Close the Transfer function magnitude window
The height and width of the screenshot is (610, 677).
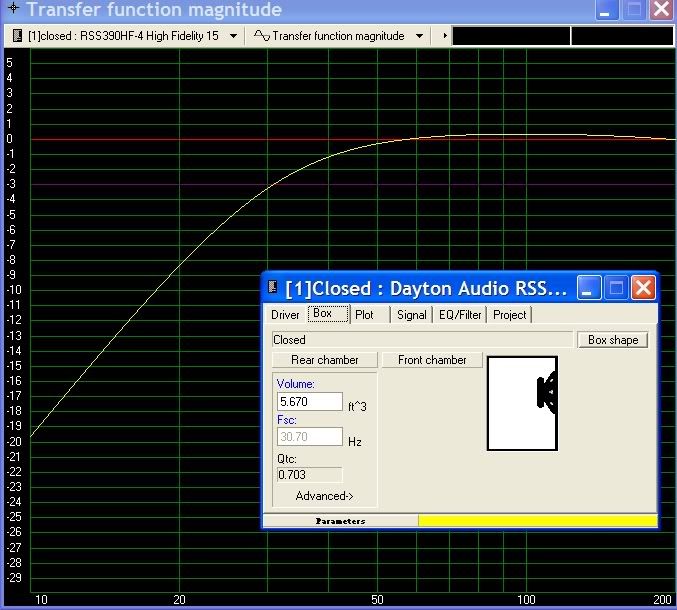[662, 9]
